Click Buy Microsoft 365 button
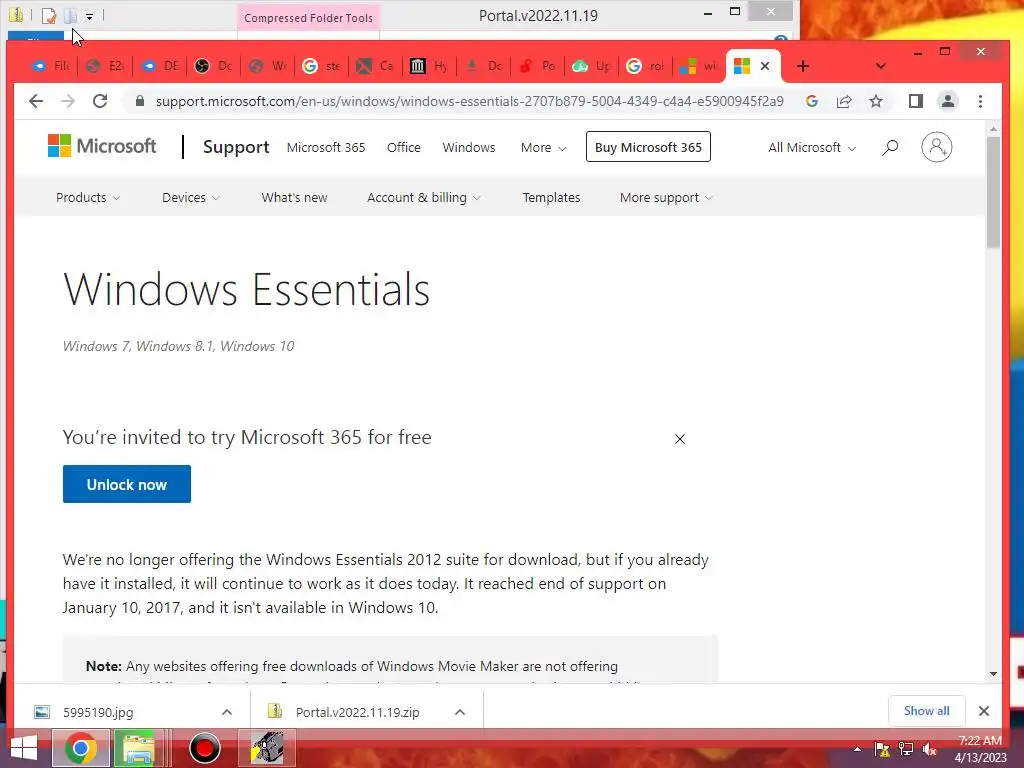 coord(648,147)
